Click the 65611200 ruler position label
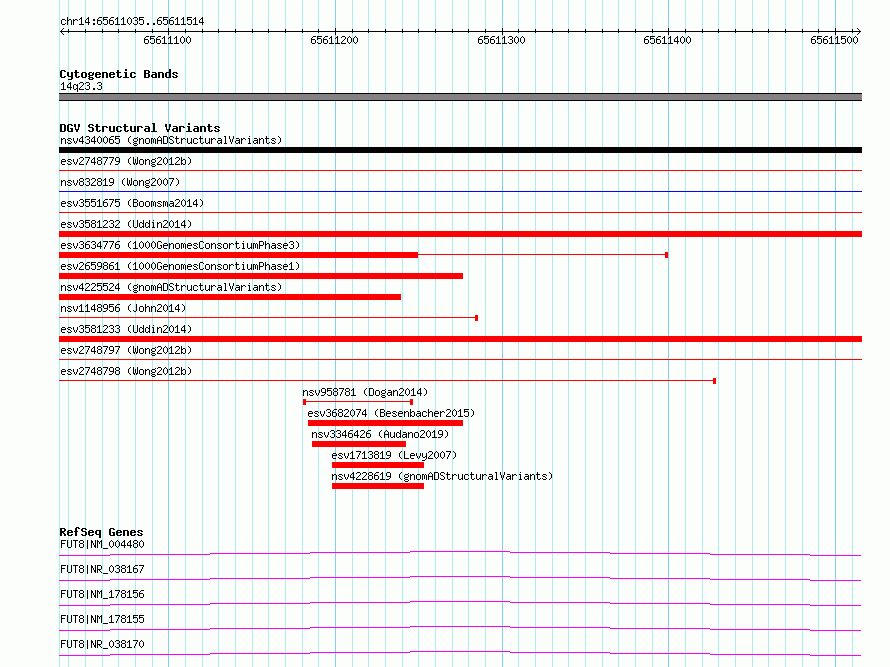The image size is (890, 667). [334, 40]
